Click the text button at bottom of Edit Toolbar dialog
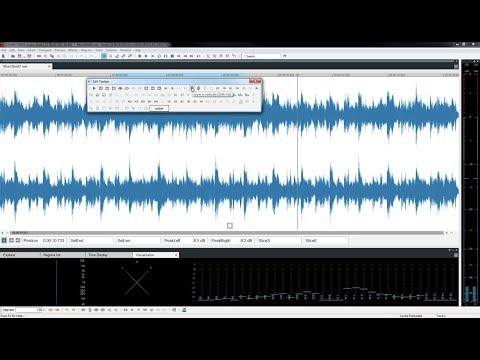Screen dimensions: 480x360 pos(159,108)
